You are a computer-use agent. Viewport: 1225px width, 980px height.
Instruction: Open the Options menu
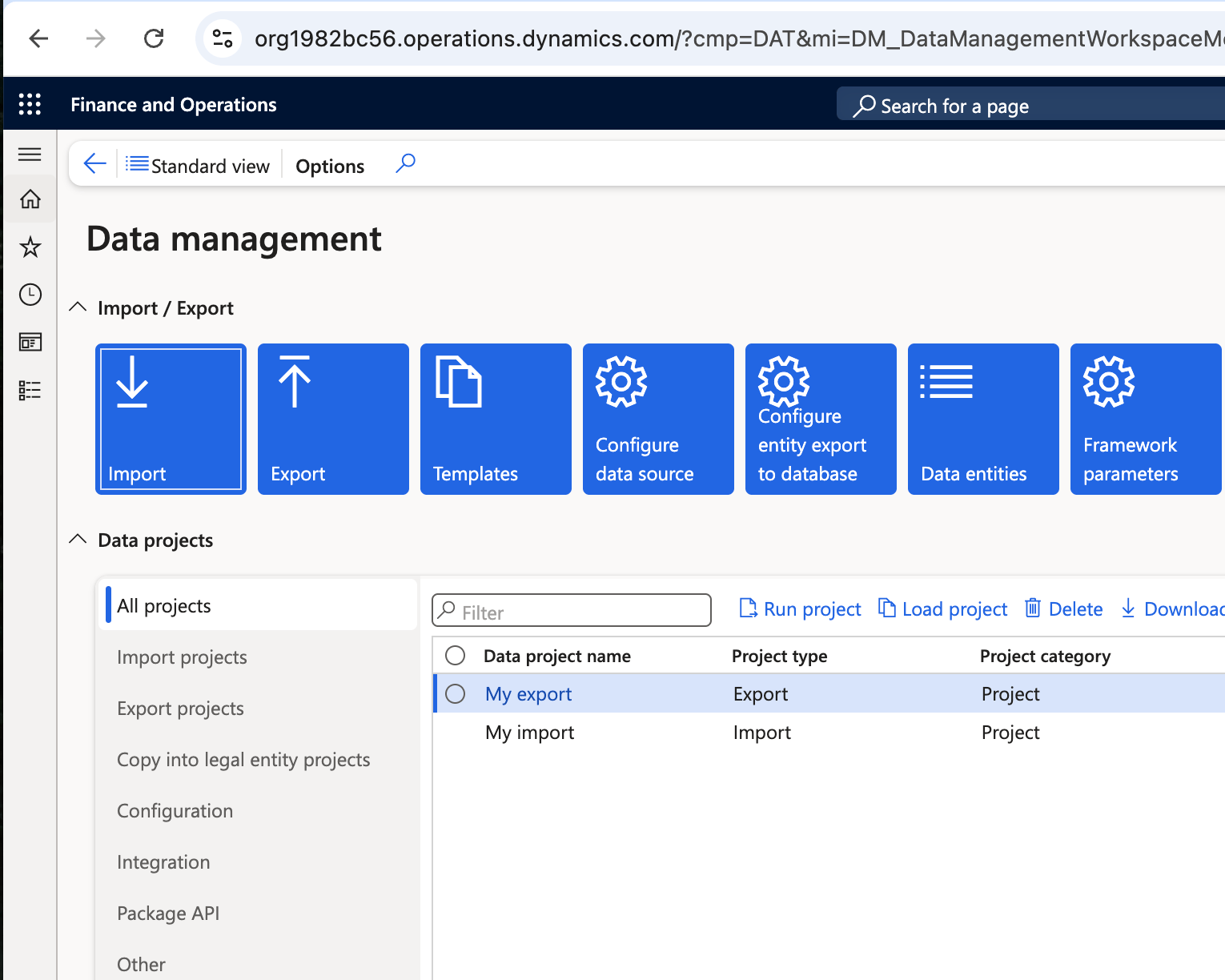(330, 166)
